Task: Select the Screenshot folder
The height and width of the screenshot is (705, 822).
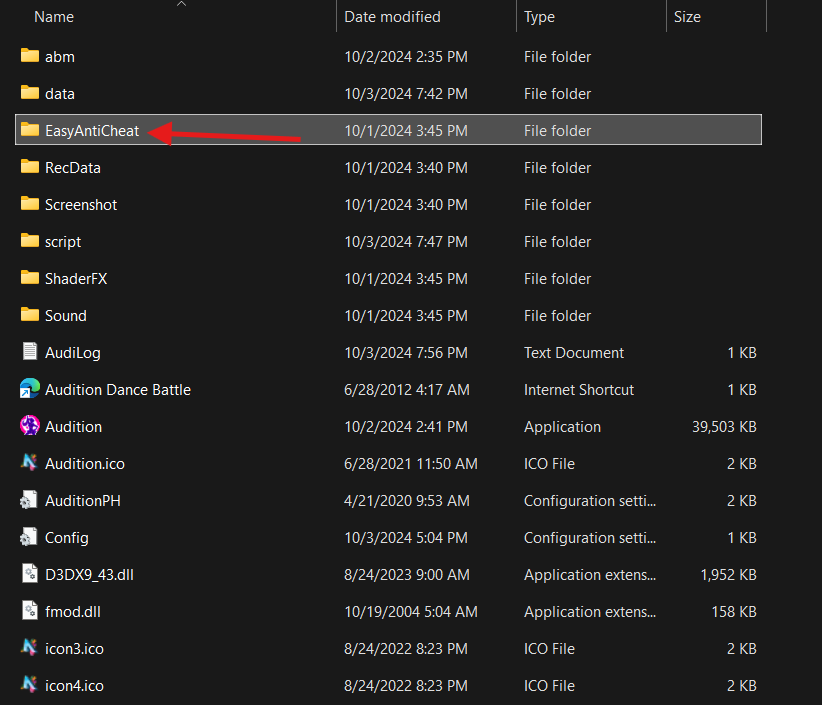Action: 81,205
